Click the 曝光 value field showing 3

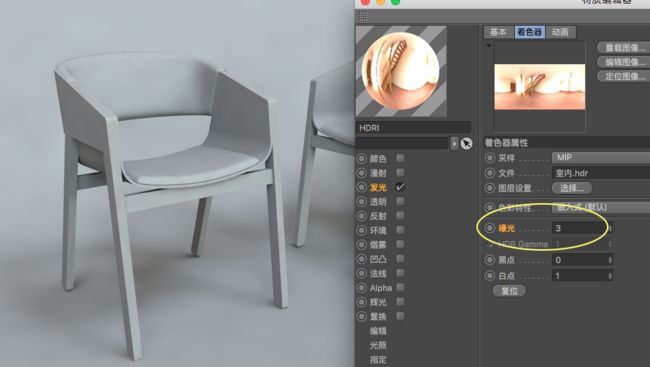click(580, 228)
